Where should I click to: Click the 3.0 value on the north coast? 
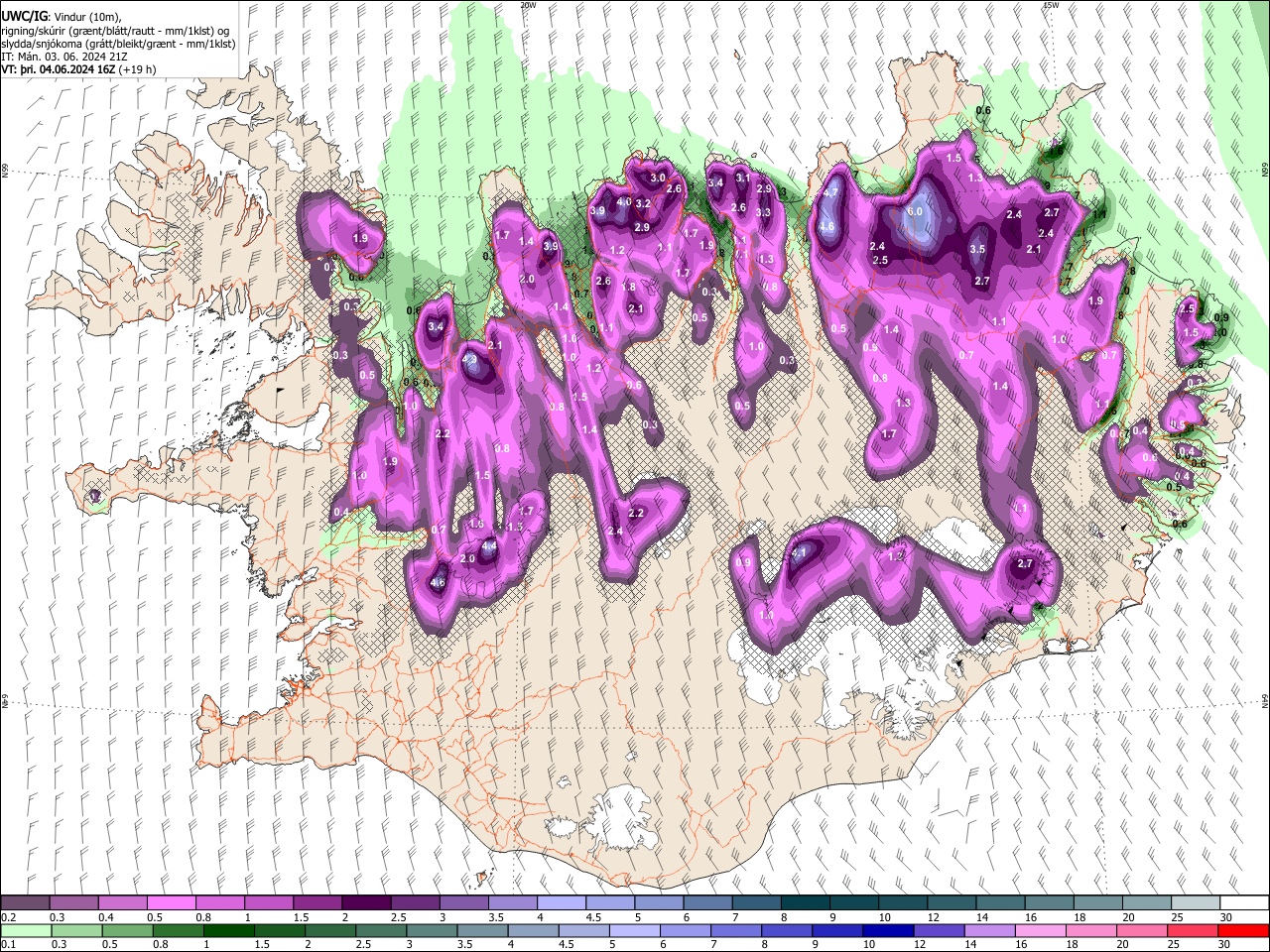[657, 178]
